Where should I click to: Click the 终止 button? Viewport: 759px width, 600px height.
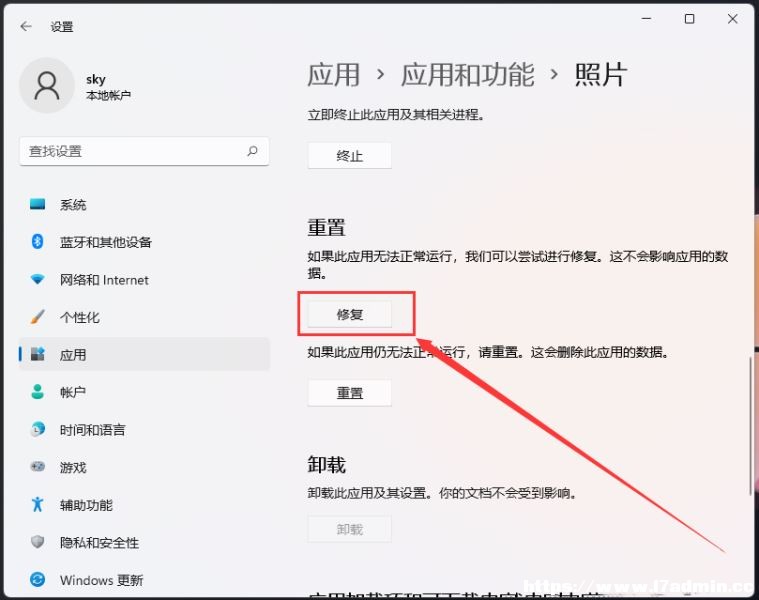[349, 156]
